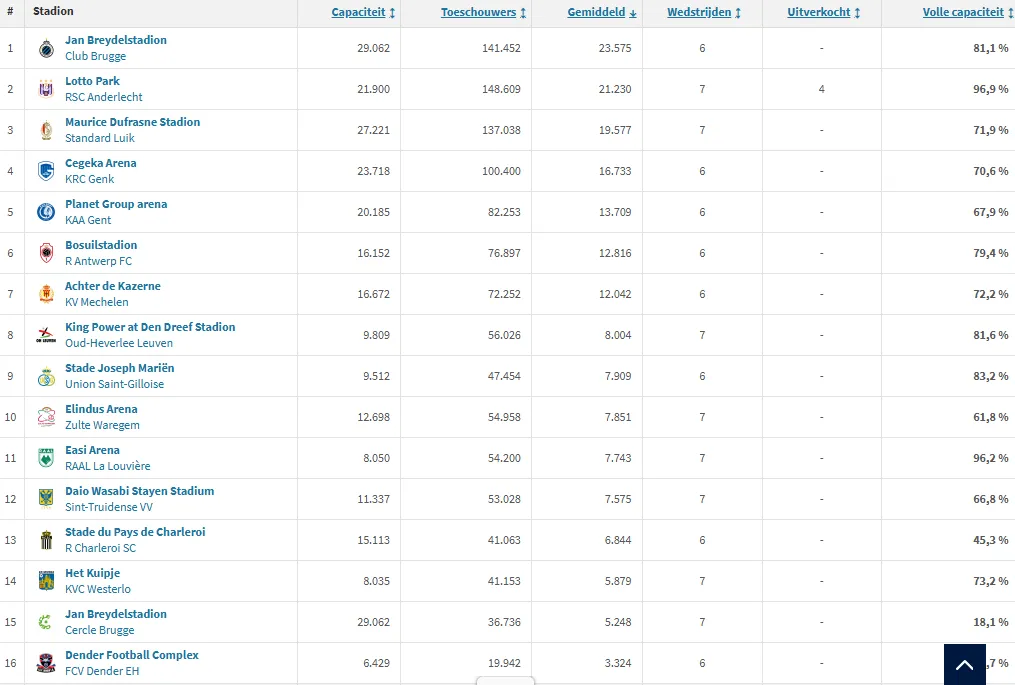The width and height of the screenshot is (1015, 685).
Task: Click the R Antwerp FC logo
Action: 45,253
